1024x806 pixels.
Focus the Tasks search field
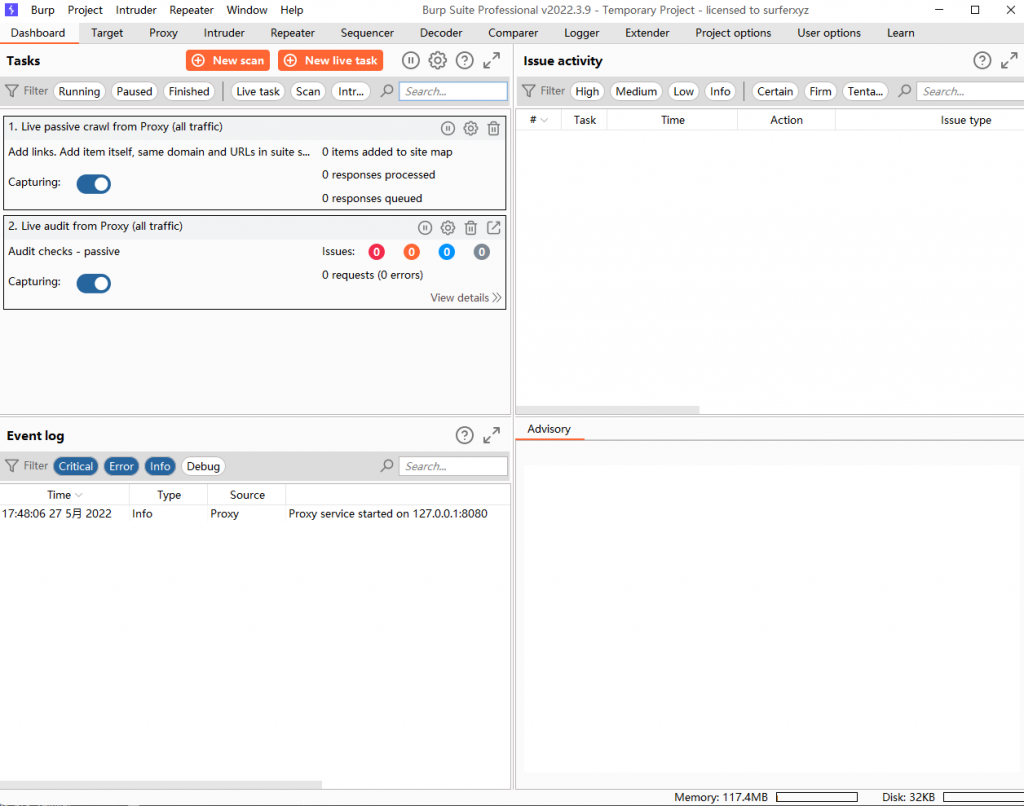453,91
